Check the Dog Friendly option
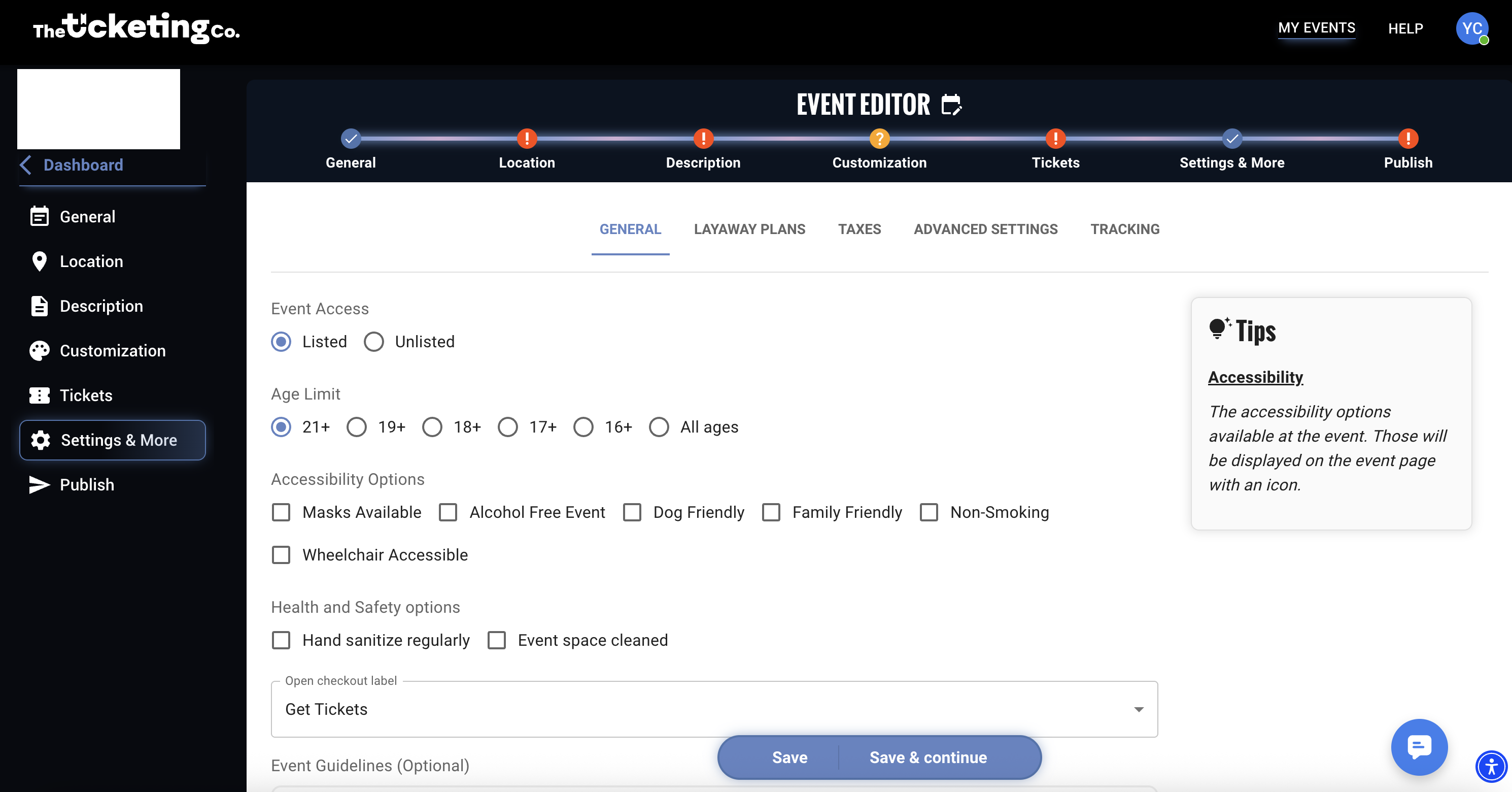The width and height of the screenshot is (1512, 792). [x=632, y=512]
